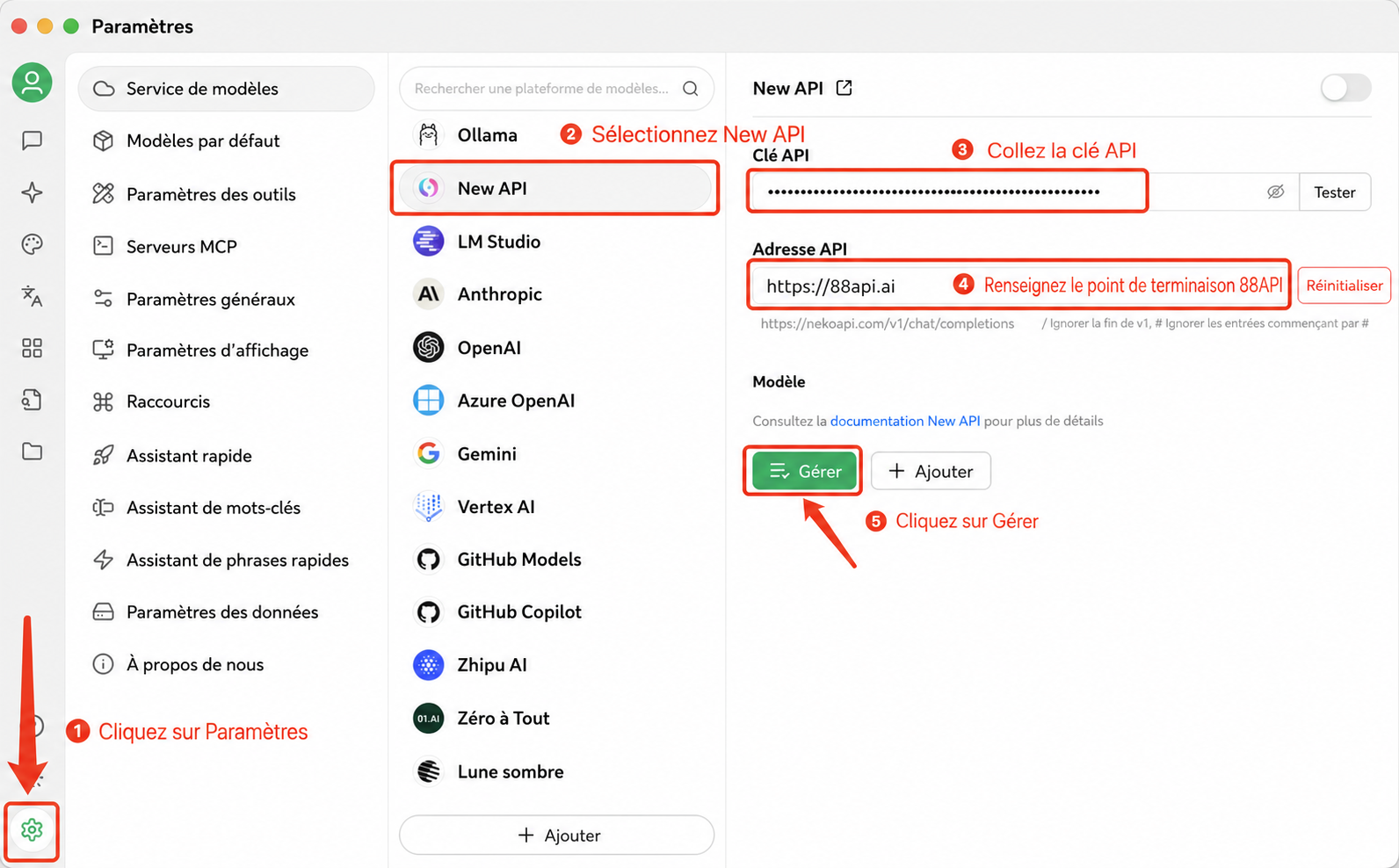The height and width of the screenshot is (868, 1399).
Task: Click Ajouter next to Gérer
Action: (x=931, y=471)
